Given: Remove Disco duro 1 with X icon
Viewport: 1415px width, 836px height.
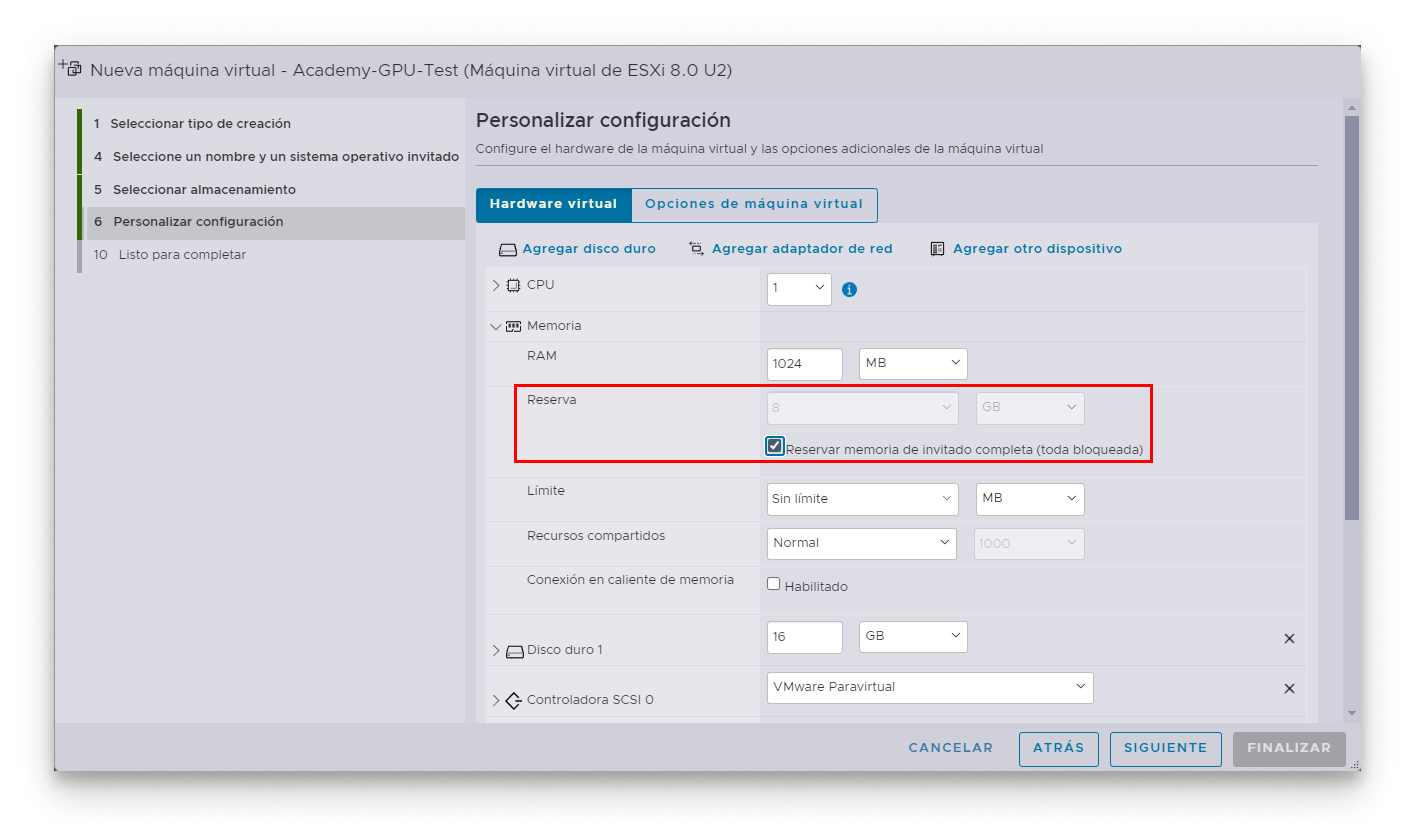Looking at the screenshot, I should 1289,639.
